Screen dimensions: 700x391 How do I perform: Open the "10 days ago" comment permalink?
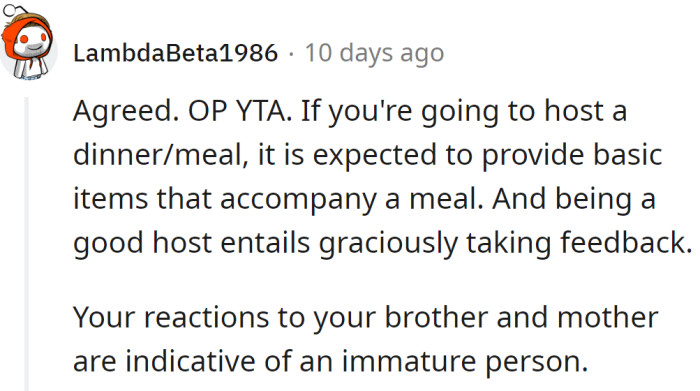pyautogui.click(x=374, y=53)
